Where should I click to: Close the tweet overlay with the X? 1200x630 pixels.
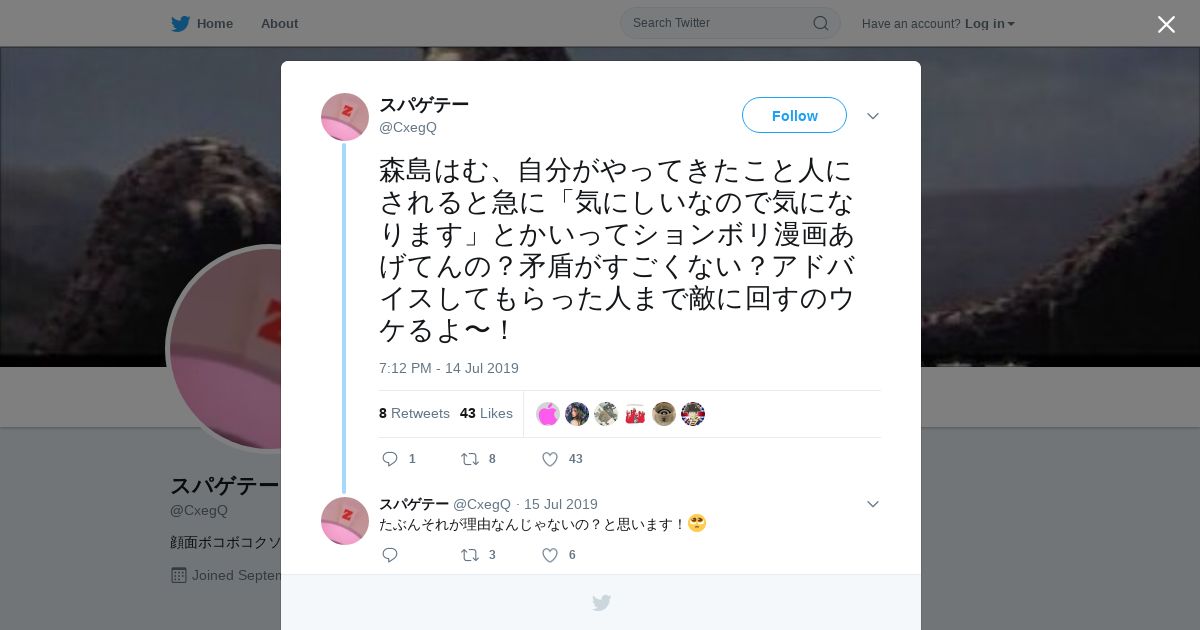tap(1166, 24)
